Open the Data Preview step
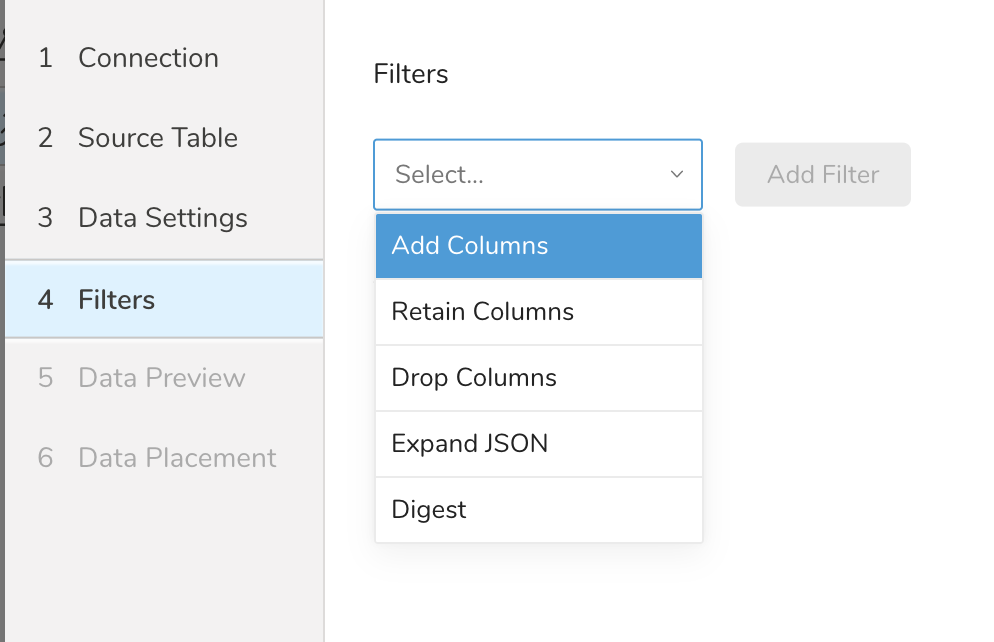Screen dimensions: 994x642 tap(161, 378)
